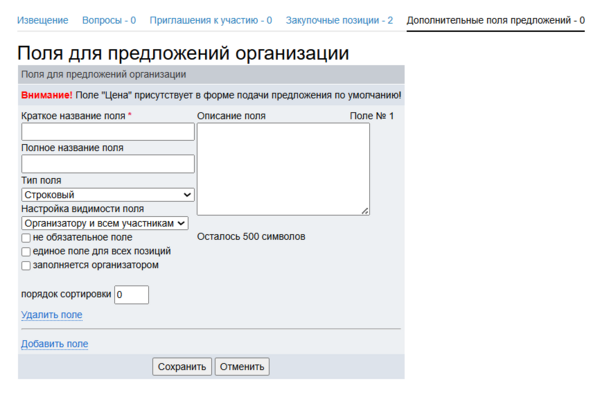Screen dimensions: 600x395
Task: Go to Закупочные позиции - 2 tab
Action: click(339, 20)
